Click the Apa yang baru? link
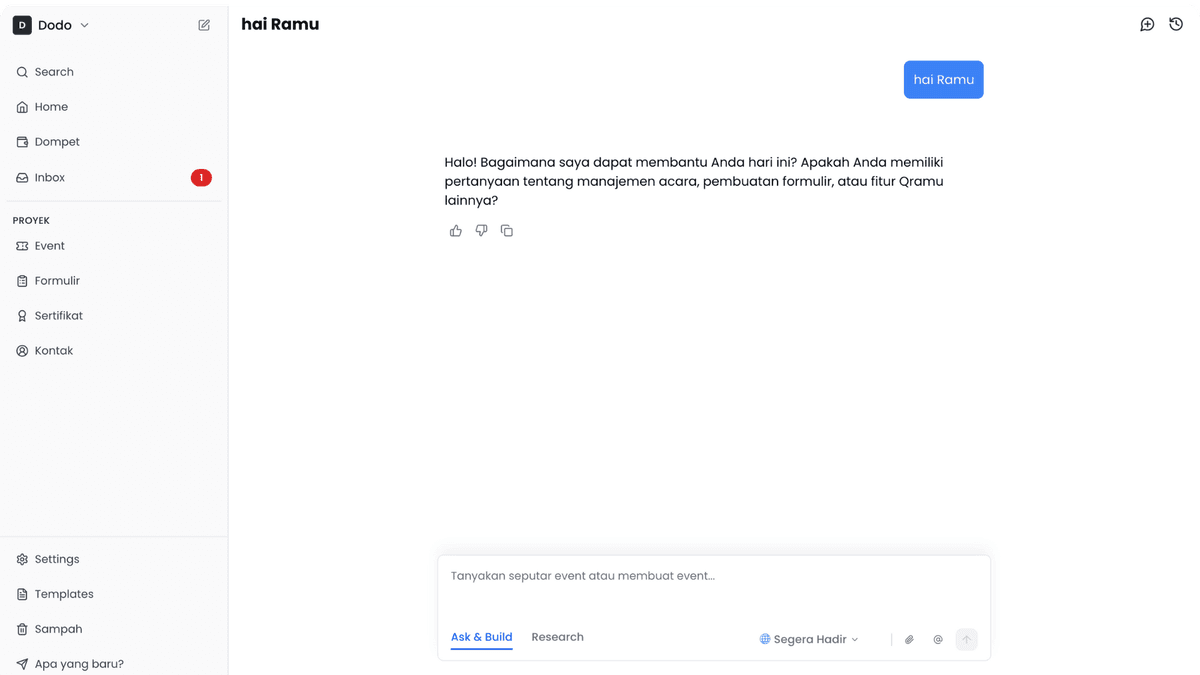Image resolution: width=1200 pixels, height=675 pixels. click(x=78, y=664)
